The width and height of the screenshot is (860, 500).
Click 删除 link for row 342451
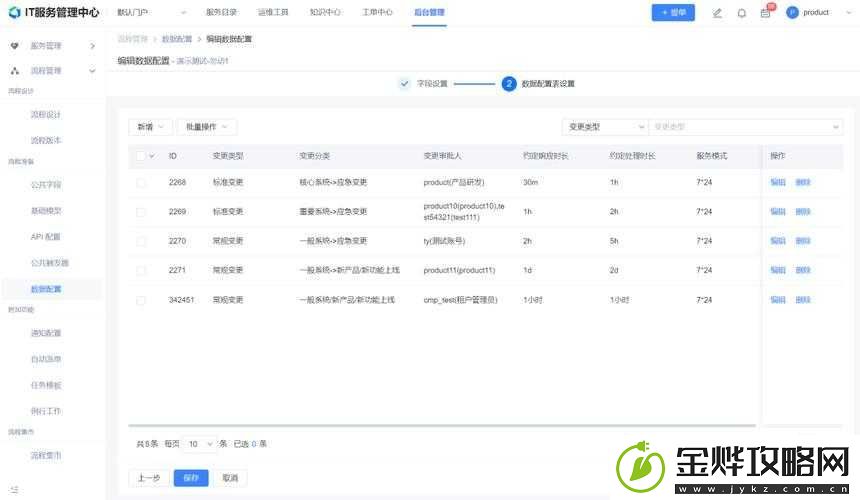[x=803, y=300]
